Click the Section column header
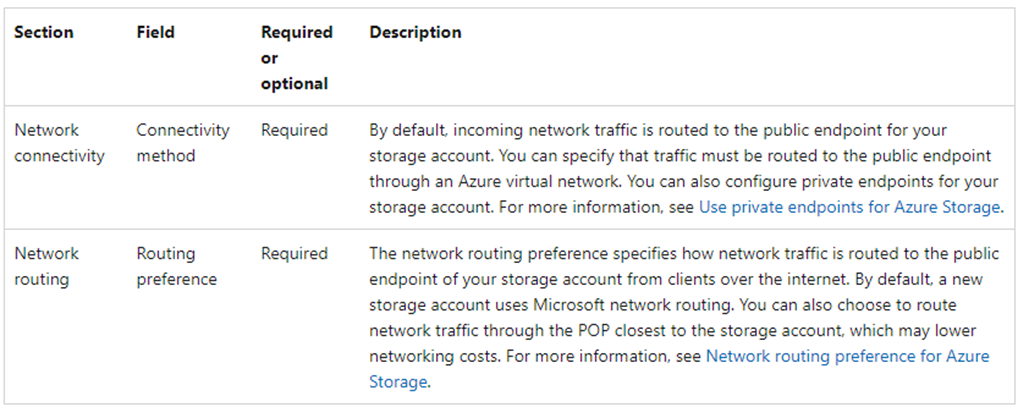The image size is (1018, 407). (43, 32)
